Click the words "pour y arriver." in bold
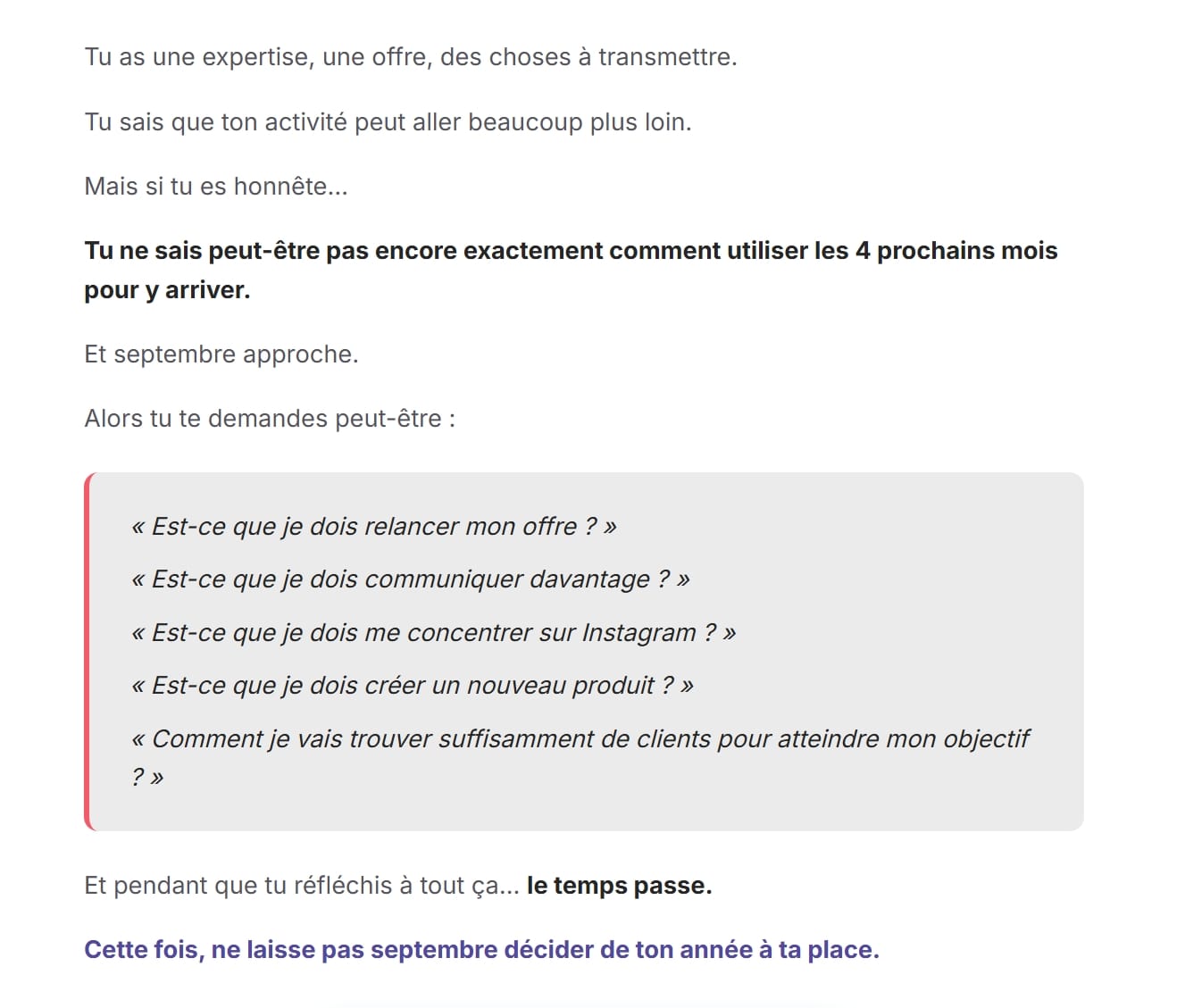Image resolution: width=1185 pixels, height=1008 pixels. (x=167, y=290)
